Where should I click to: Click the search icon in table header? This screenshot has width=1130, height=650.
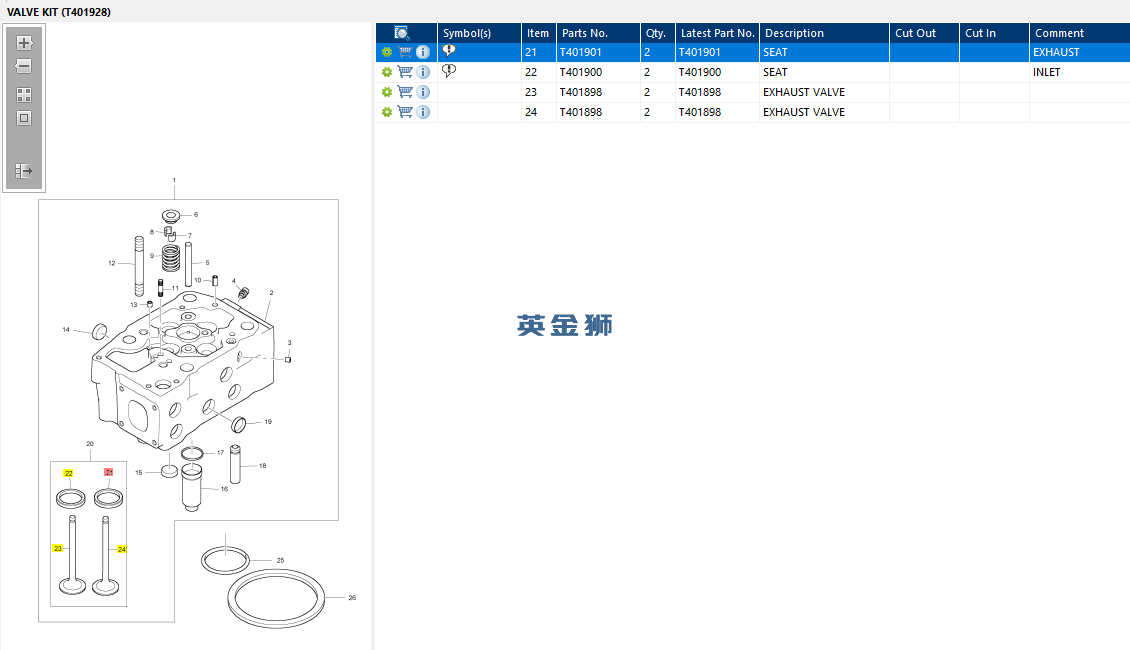[x=402, y=33]
